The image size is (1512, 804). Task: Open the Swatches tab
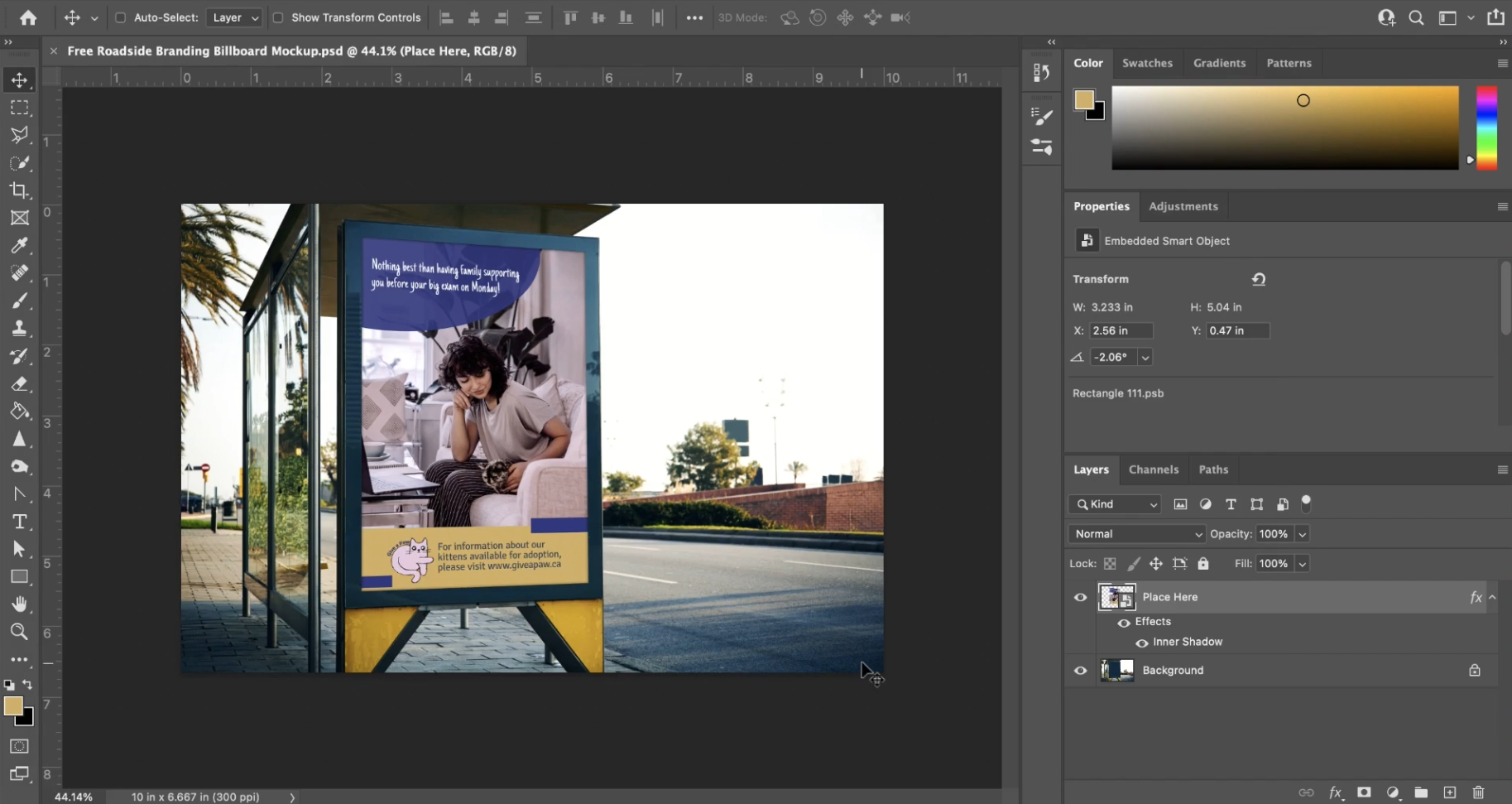click(1147, 63)
